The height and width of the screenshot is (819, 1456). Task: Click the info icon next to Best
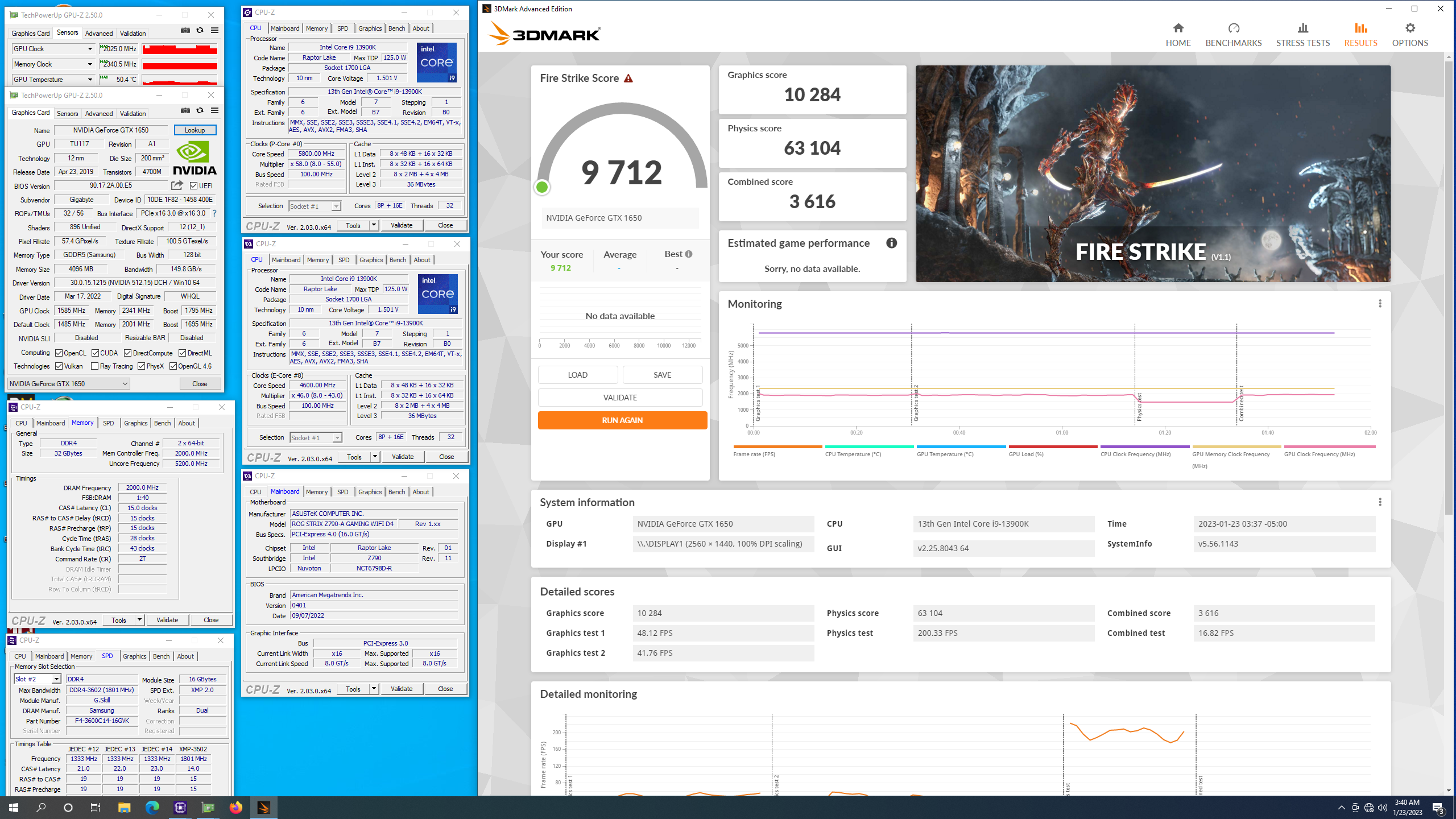(x=689, y=254)
